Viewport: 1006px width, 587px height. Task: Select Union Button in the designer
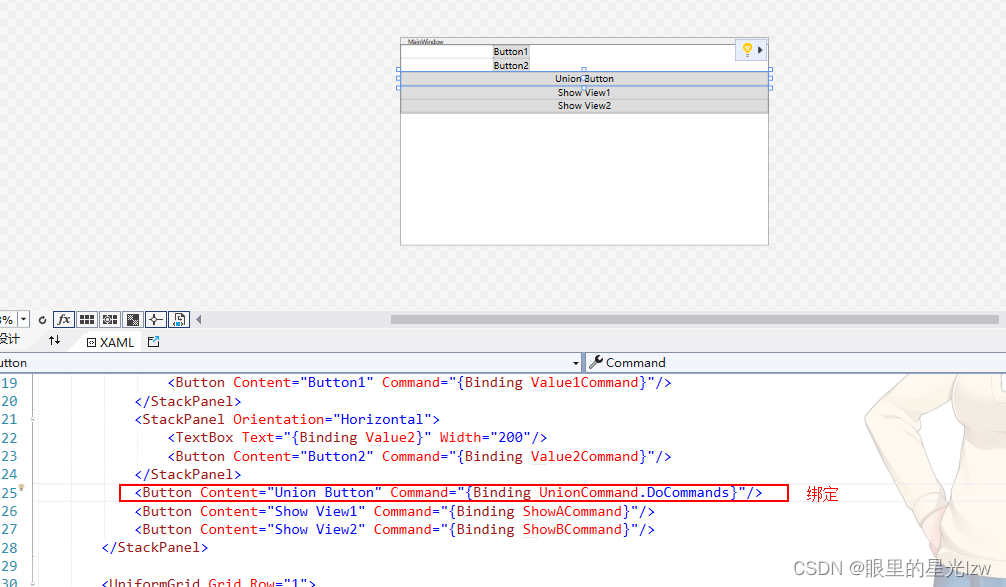pos(584,78)
